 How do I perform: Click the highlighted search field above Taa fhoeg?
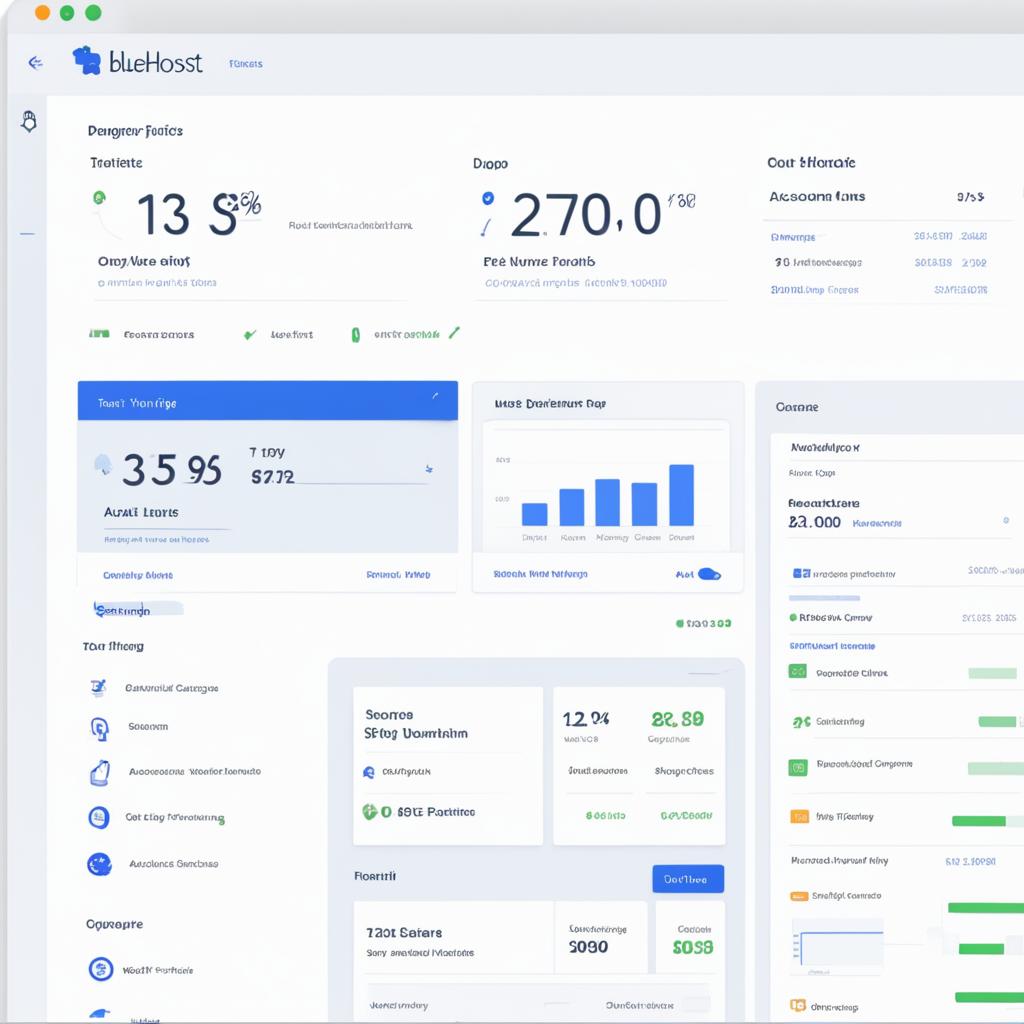[138, 609]
